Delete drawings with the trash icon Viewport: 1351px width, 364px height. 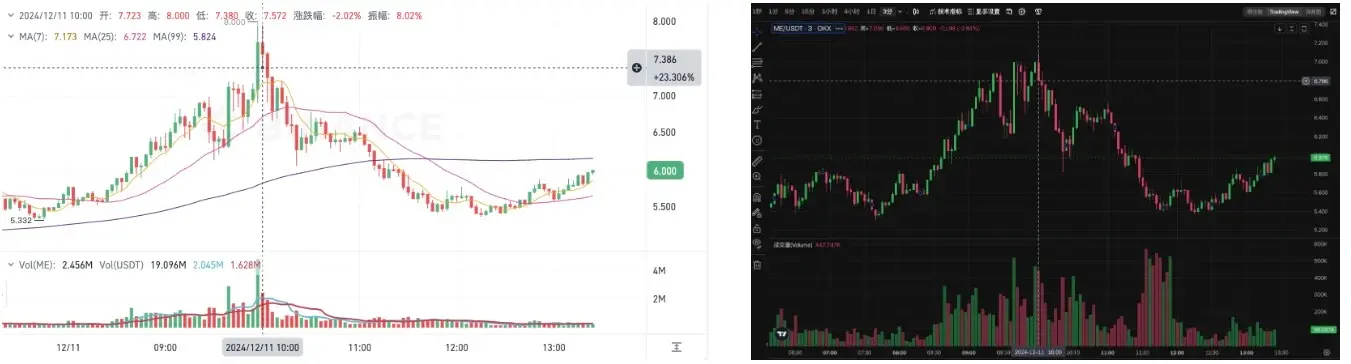click(x=757, y=264)
